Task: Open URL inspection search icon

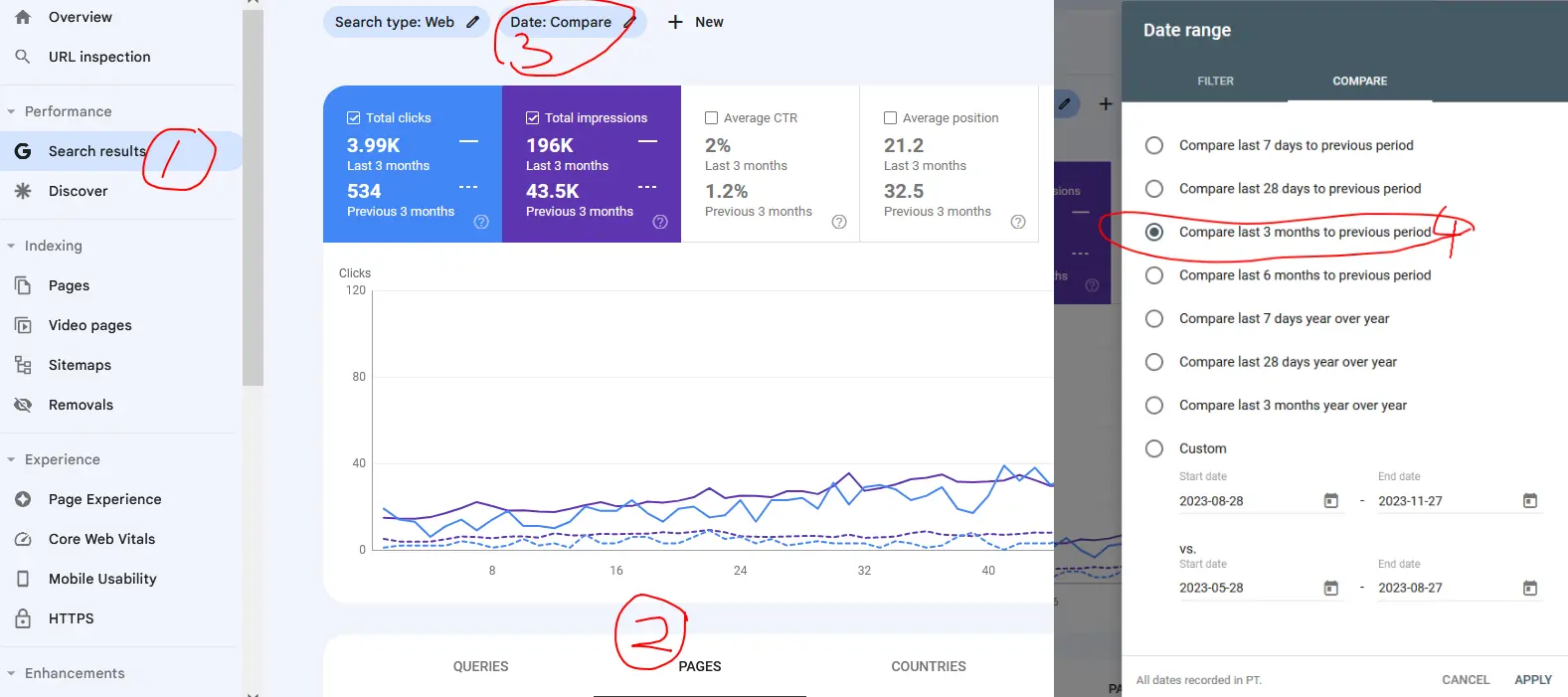Action: [x=23, y=57]
